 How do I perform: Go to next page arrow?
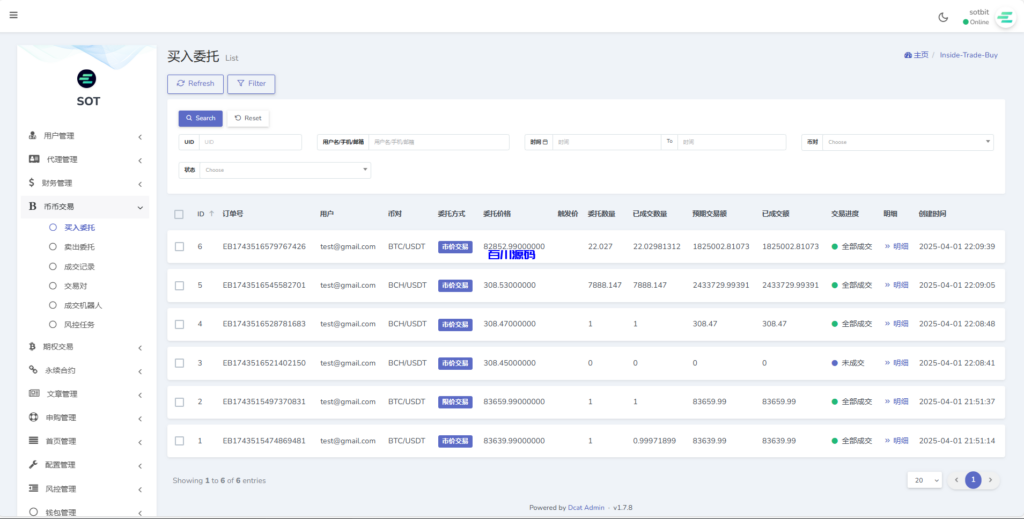point(990,480)
